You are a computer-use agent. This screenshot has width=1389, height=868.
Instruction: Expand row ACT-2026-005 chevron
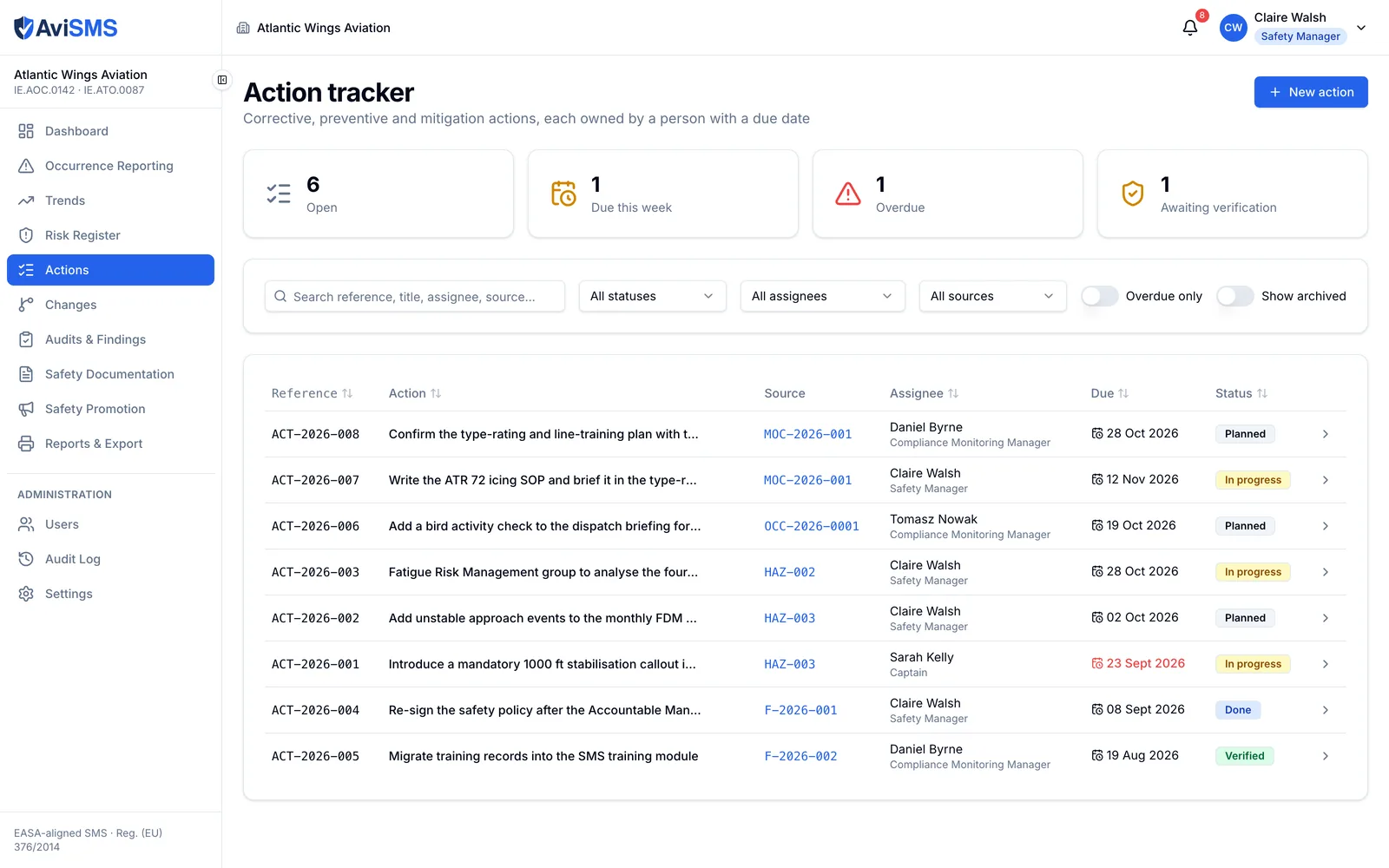pyautogui.click(x=1326, y=756)
